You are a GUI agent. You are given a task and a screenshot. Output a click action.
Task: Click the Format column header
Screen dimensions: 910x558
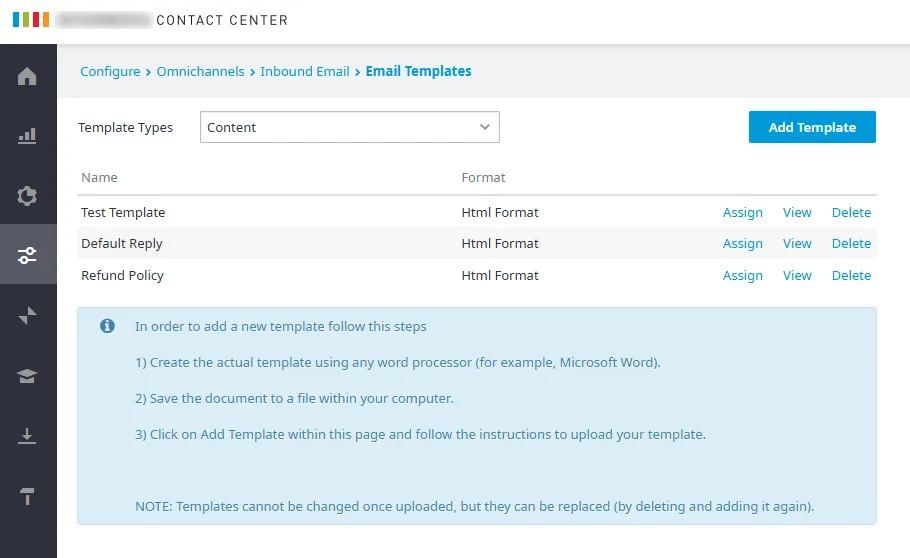[x=483, y=178]
